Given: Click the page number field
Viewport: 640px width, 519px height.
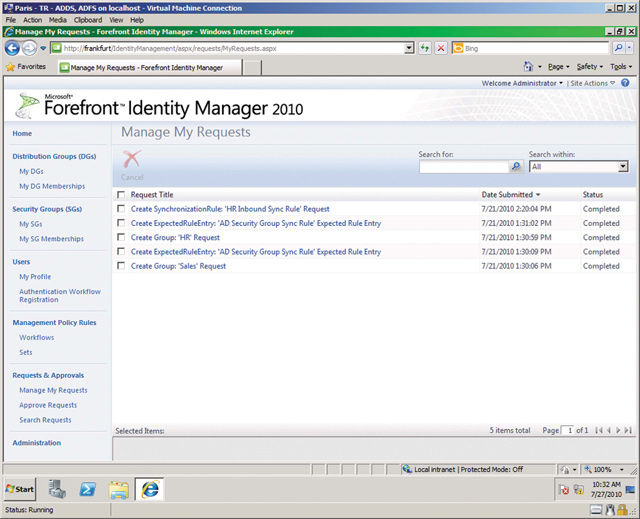Looking at the screenshot, I should pos(568,430).
